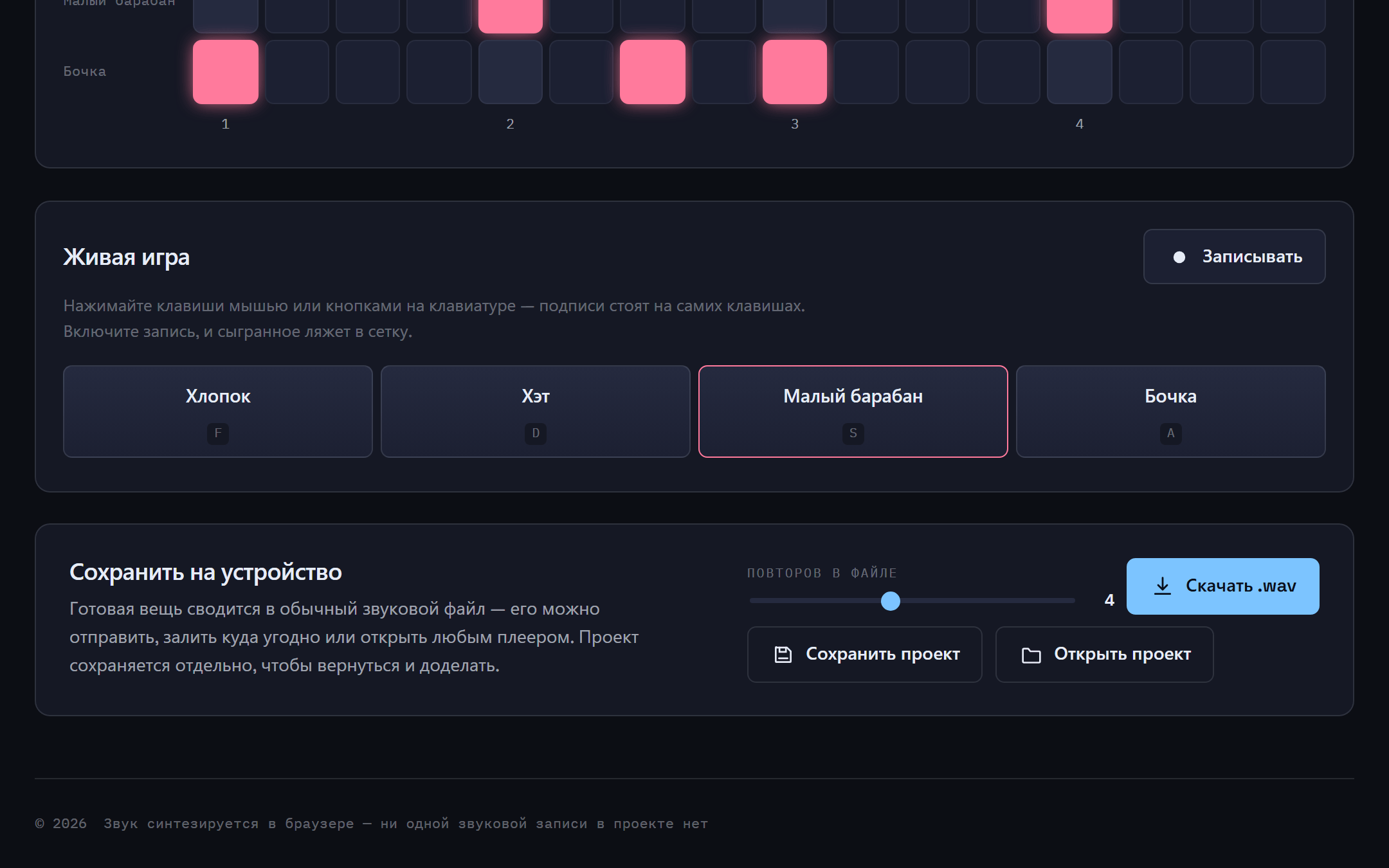Click the © 2026 footer text
This screenshot has height=868, width=1389.
(x=61, y=824)
